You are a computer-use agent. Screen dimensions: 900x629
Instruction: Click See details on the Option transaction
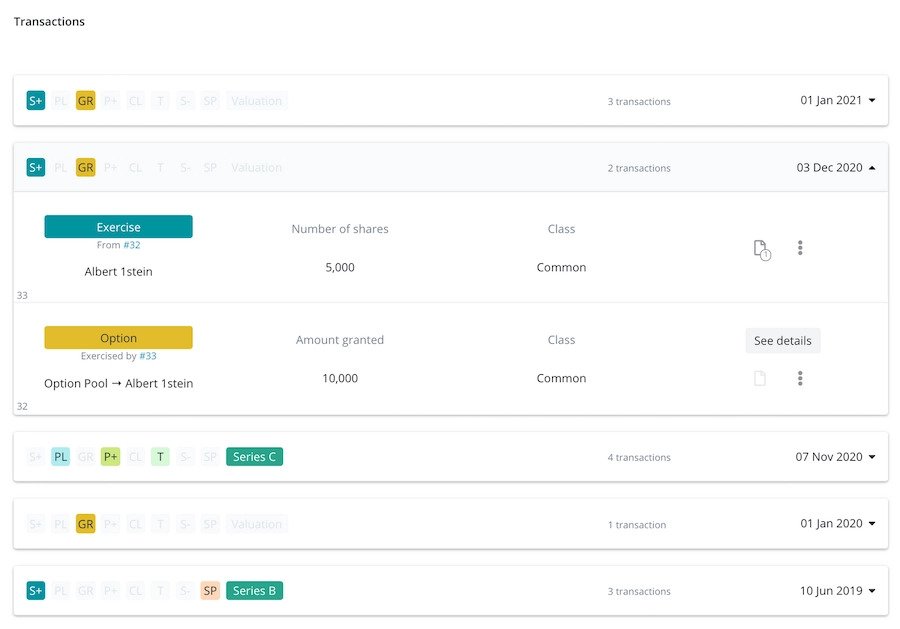point(782,340)
